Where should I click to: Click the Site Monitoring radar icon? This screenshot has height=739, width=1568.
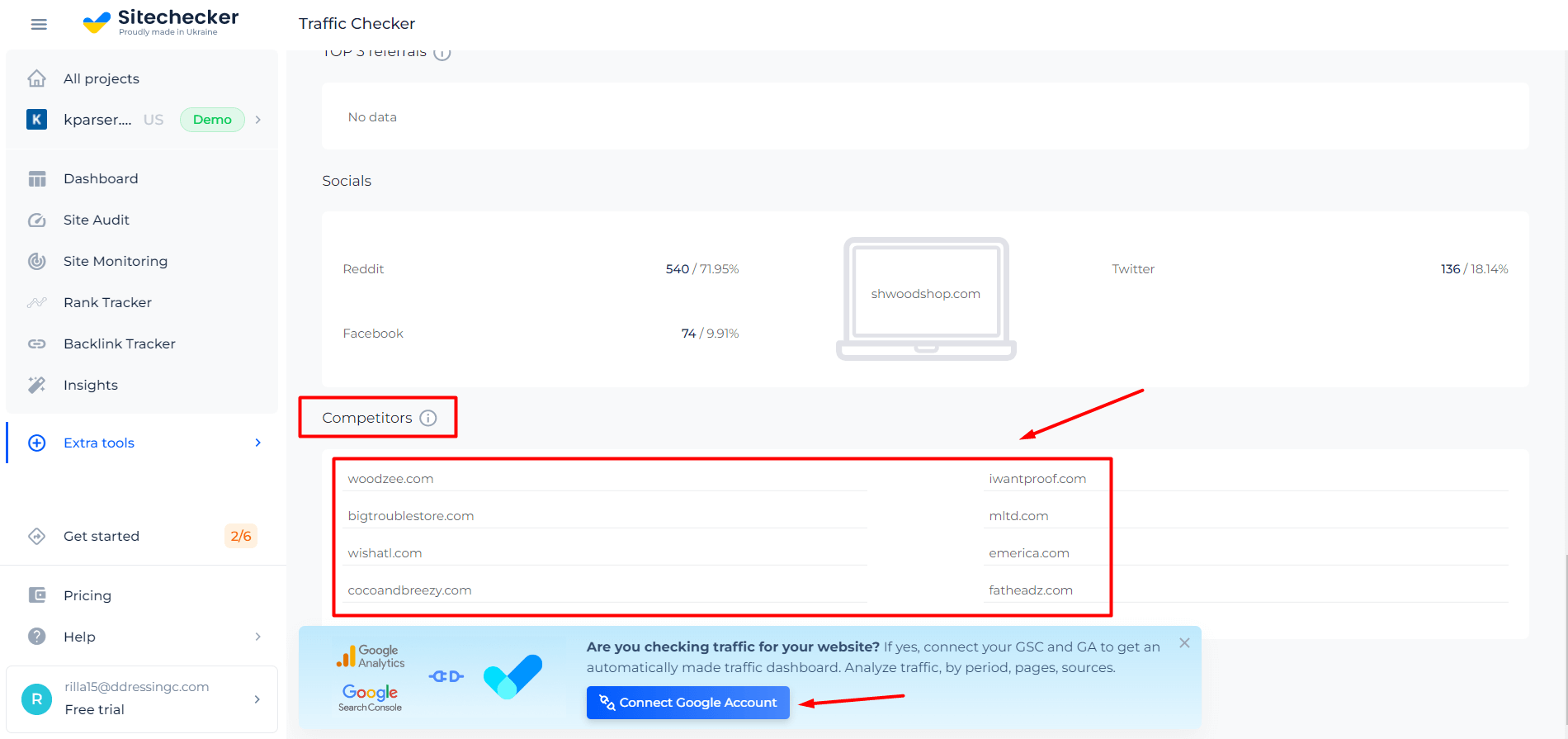coord(36,262)
